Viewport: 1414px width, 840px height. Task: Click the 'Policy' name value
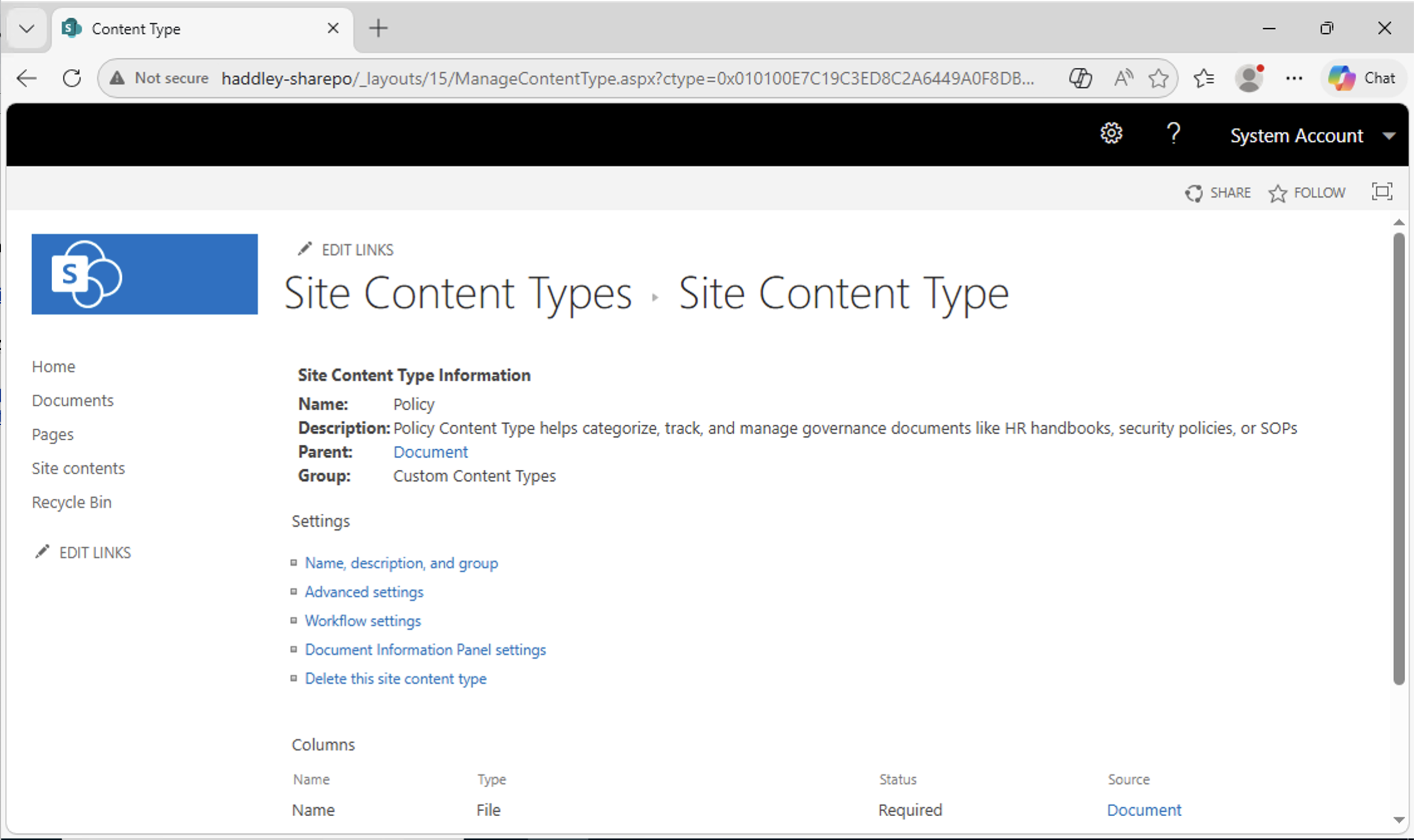coord(414,404)
